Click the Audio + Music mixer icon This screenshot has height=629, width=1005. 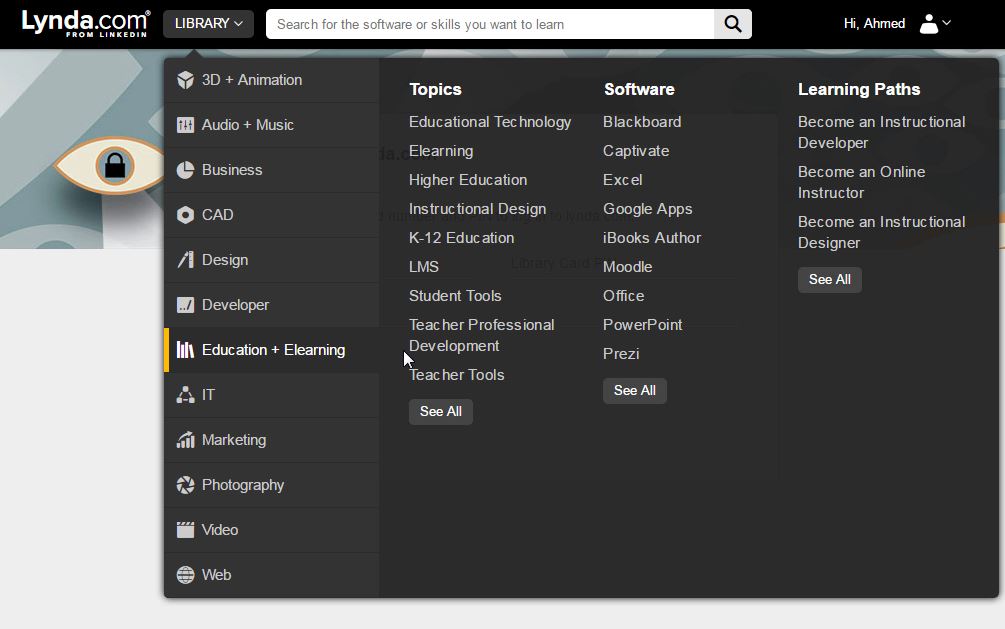[185, 125]
